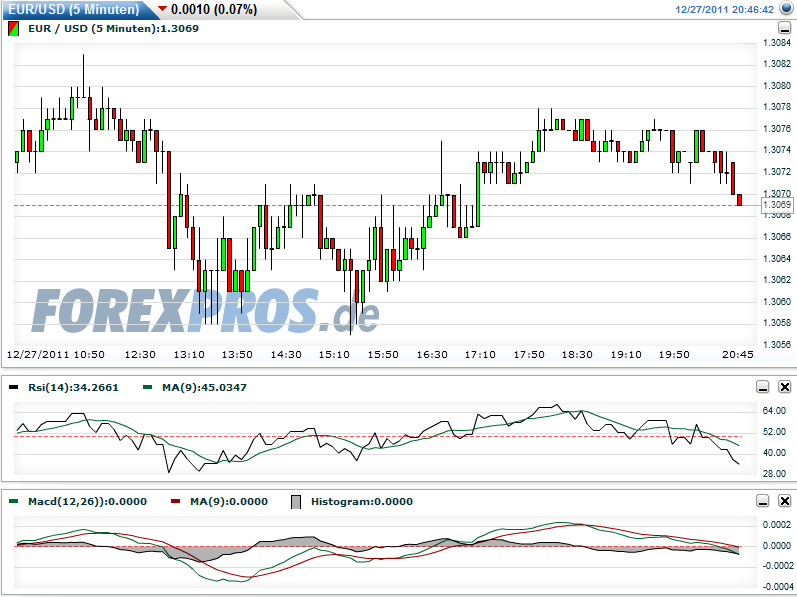Click the price change text 0.0010 (0.07%)
This screenshot has width=797, height=597.
pyautogui.click(x=214, y=9)
